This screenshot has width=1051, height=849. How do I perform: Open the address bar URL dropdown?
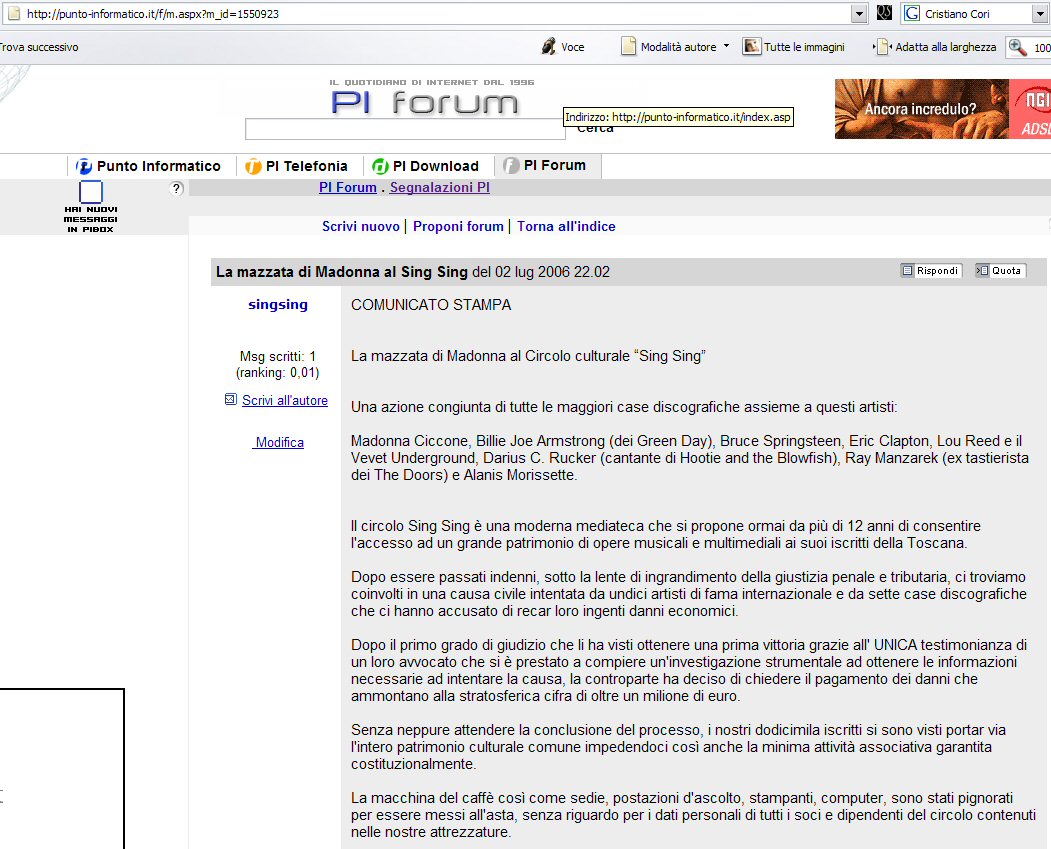859,14
